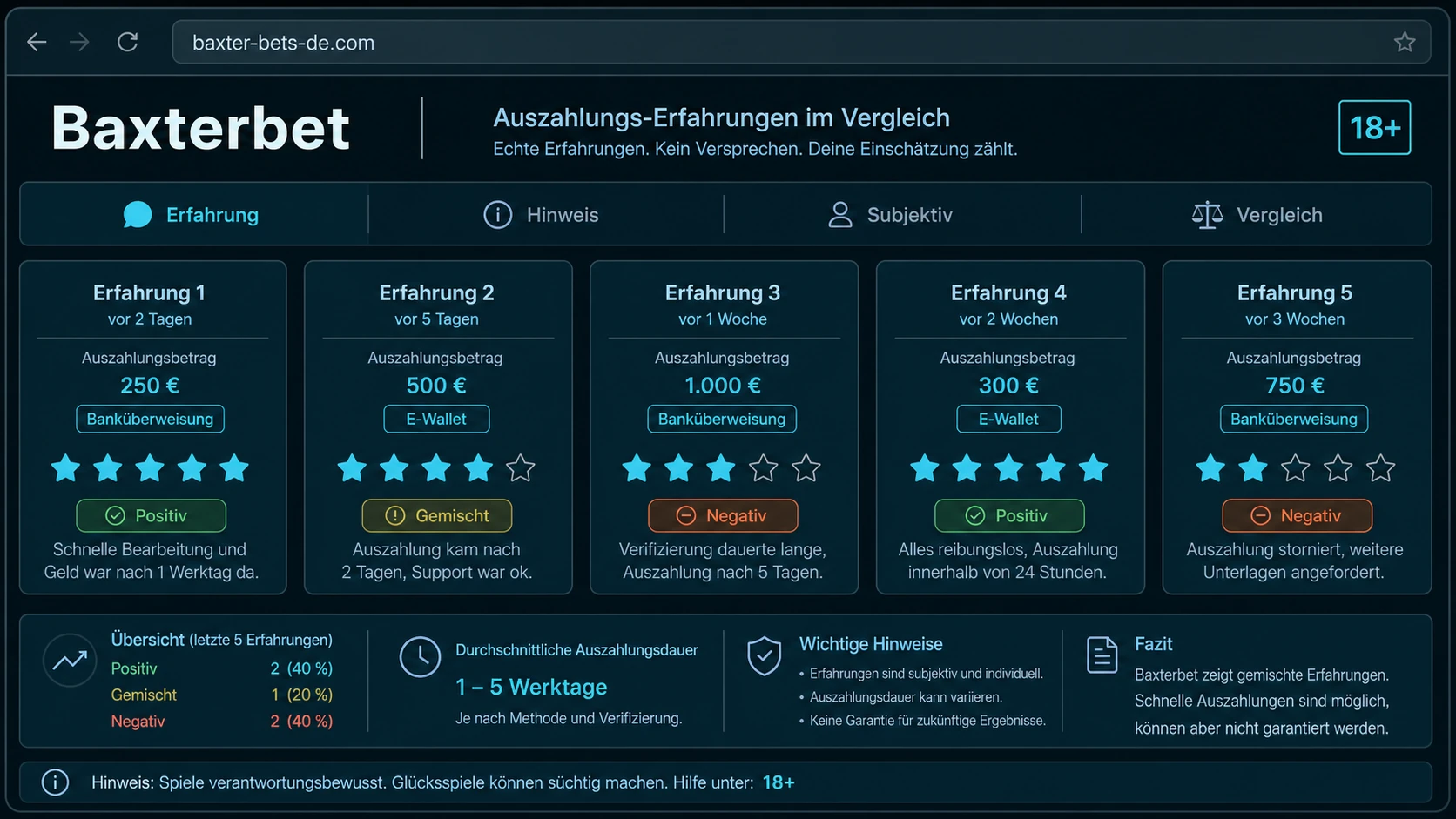Click Negativ badge in Erfahrung 3
Image resolution: width=1456 pixels, height=819 pixels.
click(723, 515)
